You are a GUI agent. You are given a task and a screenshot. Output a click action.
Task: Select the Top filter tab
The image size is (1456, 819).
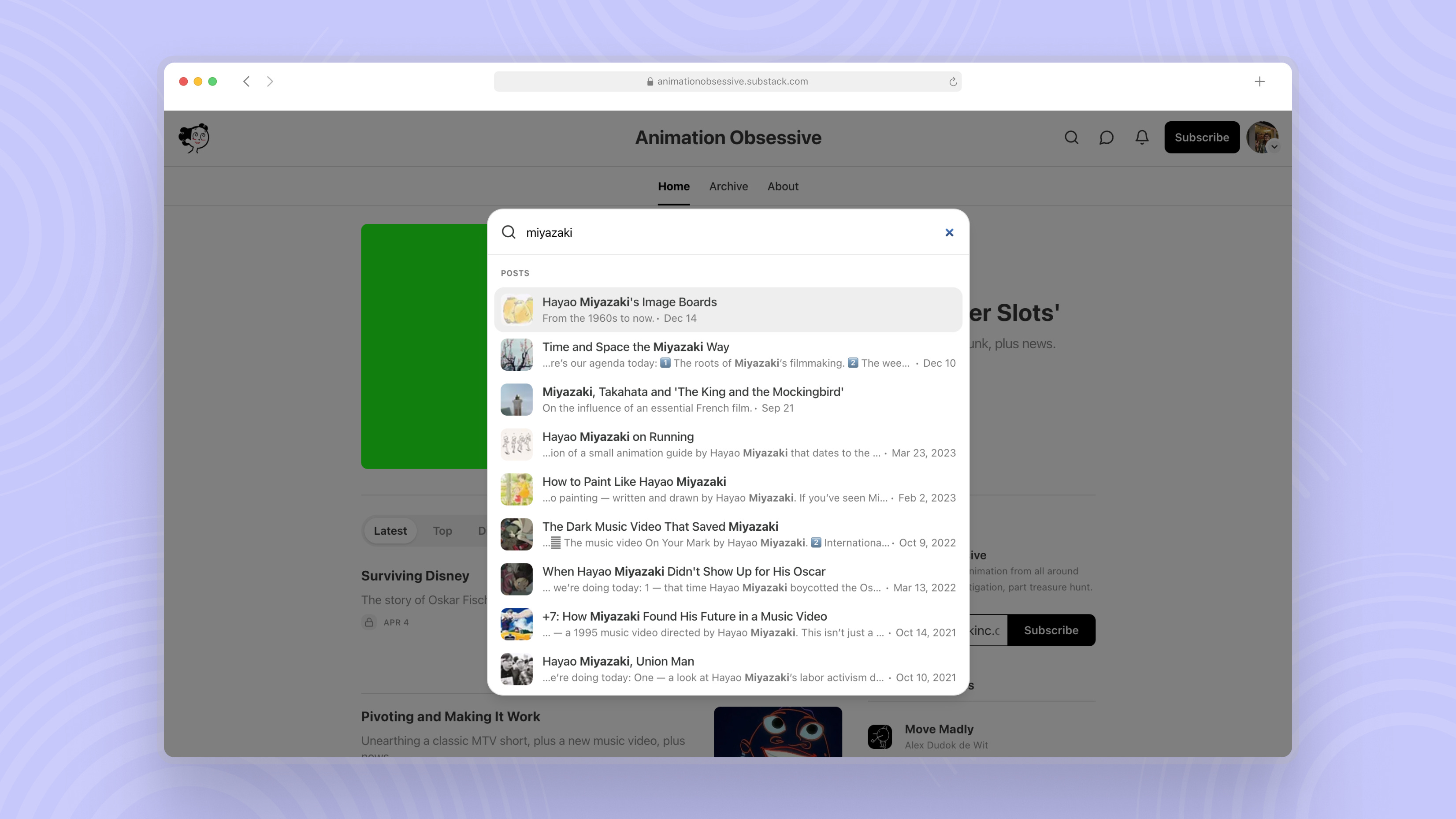point(442,531)
